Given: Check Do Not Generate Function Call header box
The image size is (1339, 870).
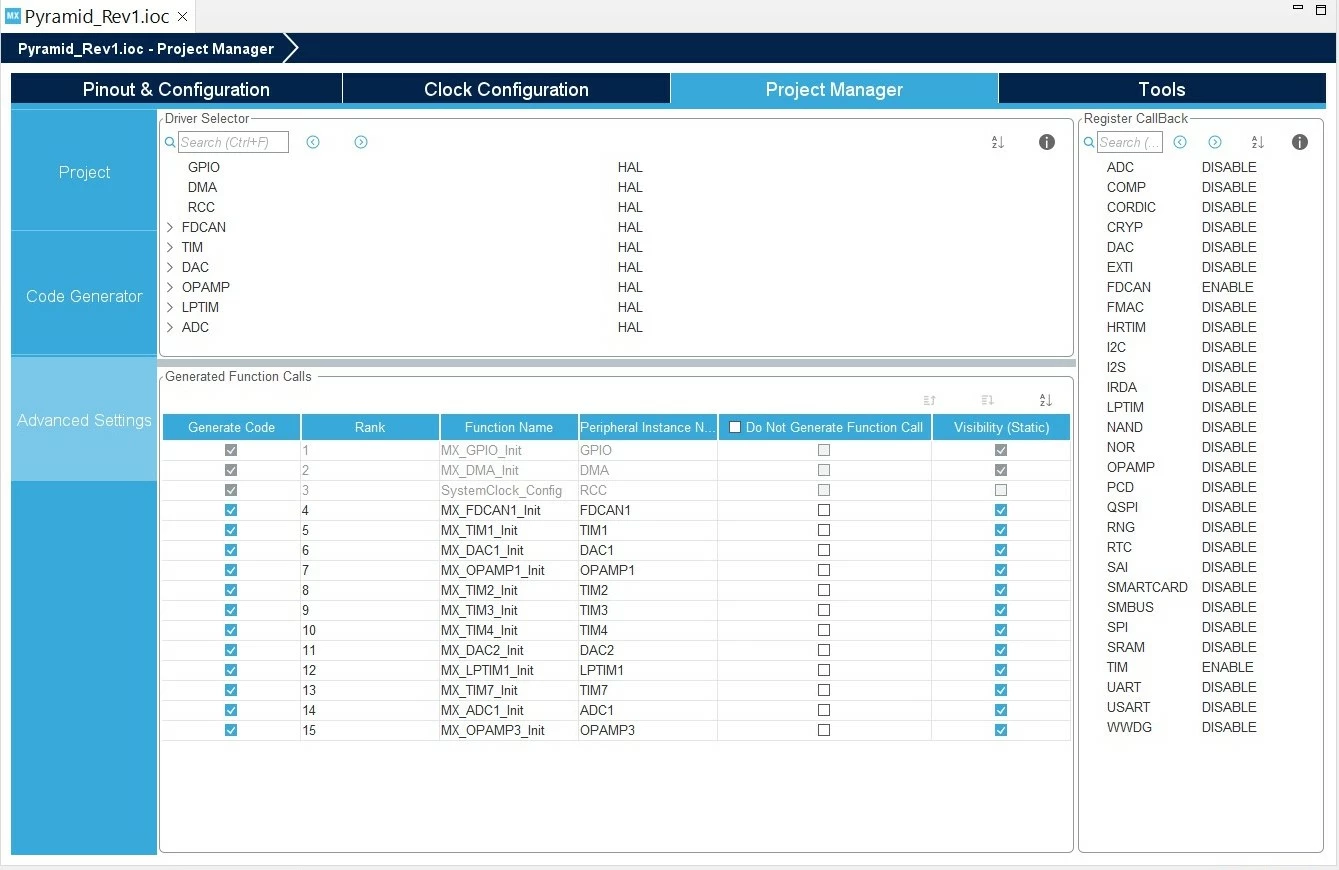Looking at the screenshot, I should [735, 427].
